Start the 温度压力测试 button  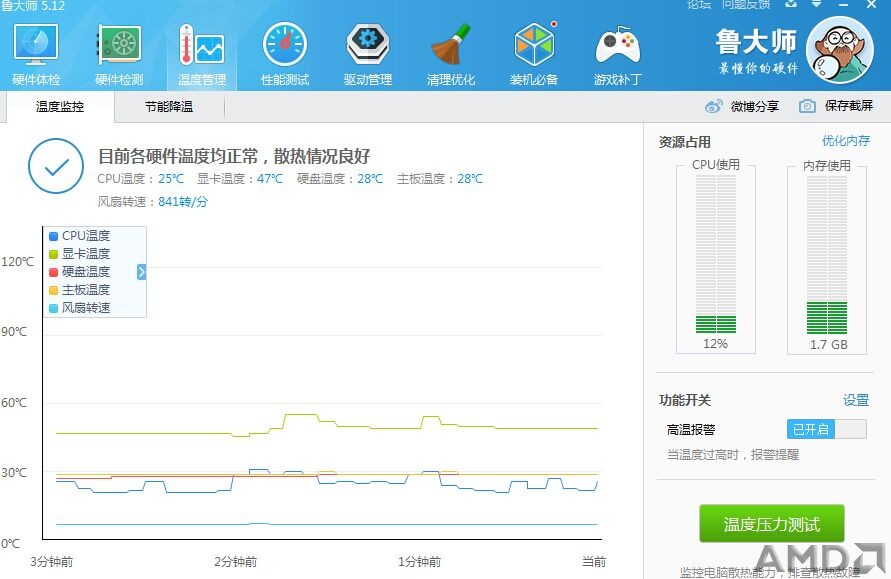click(x=772, y=524)
